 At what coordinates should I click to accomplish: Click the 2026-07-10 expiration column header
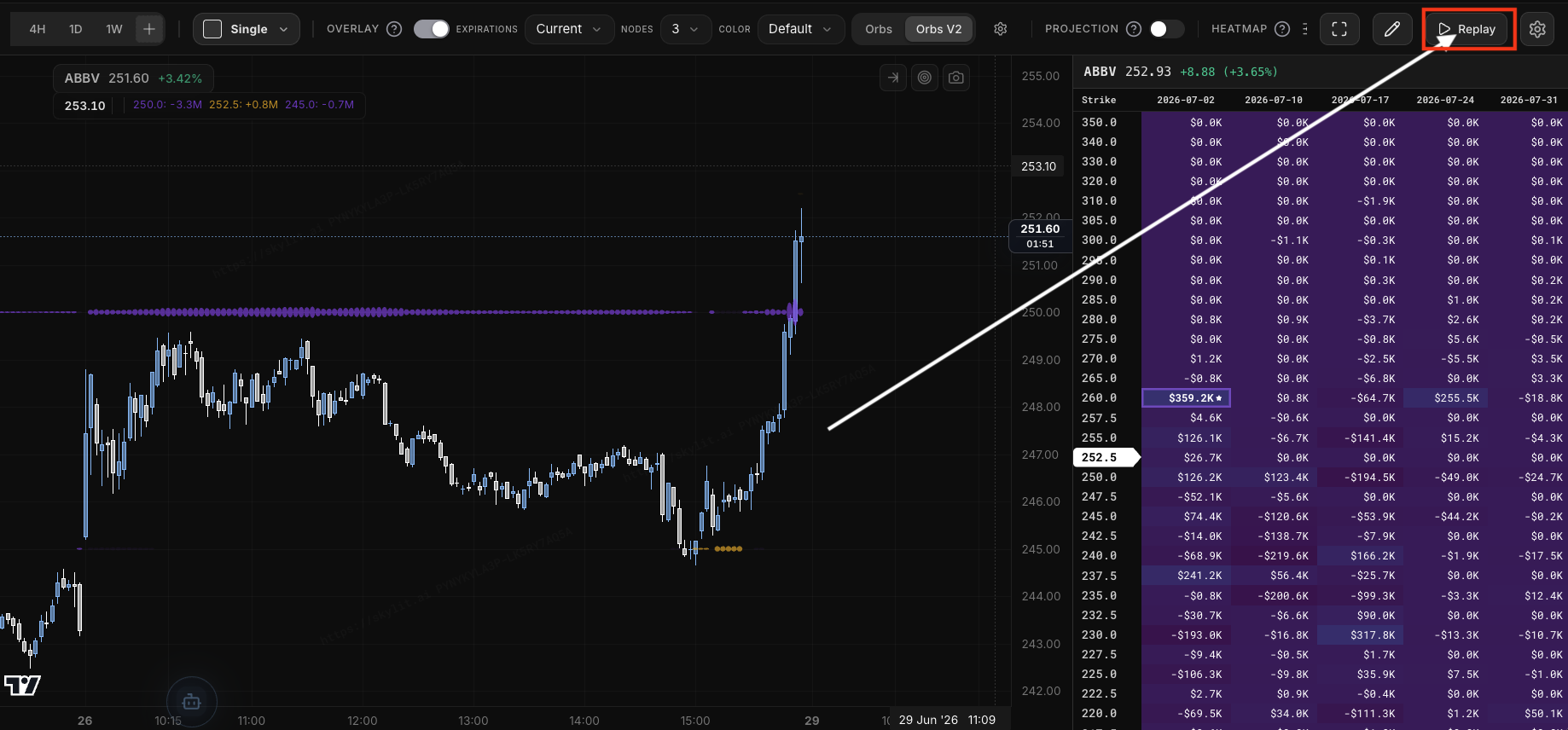pos(1274,100)
